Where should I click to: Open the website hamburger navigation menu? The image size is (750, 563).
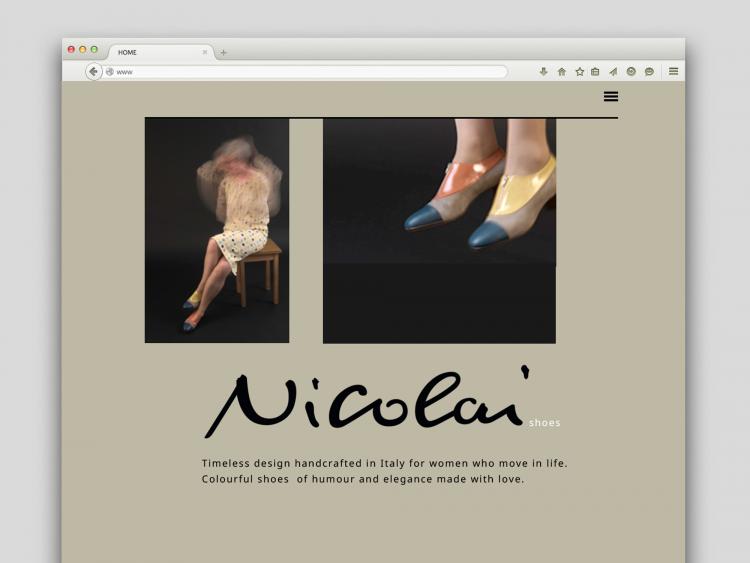(611, 97)
